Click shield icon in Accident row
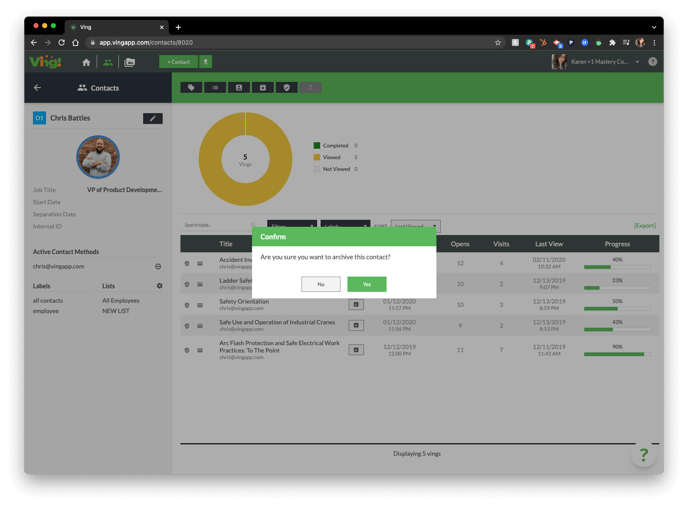The width and height of the screenshot is (688, 506). coord(187,264)
